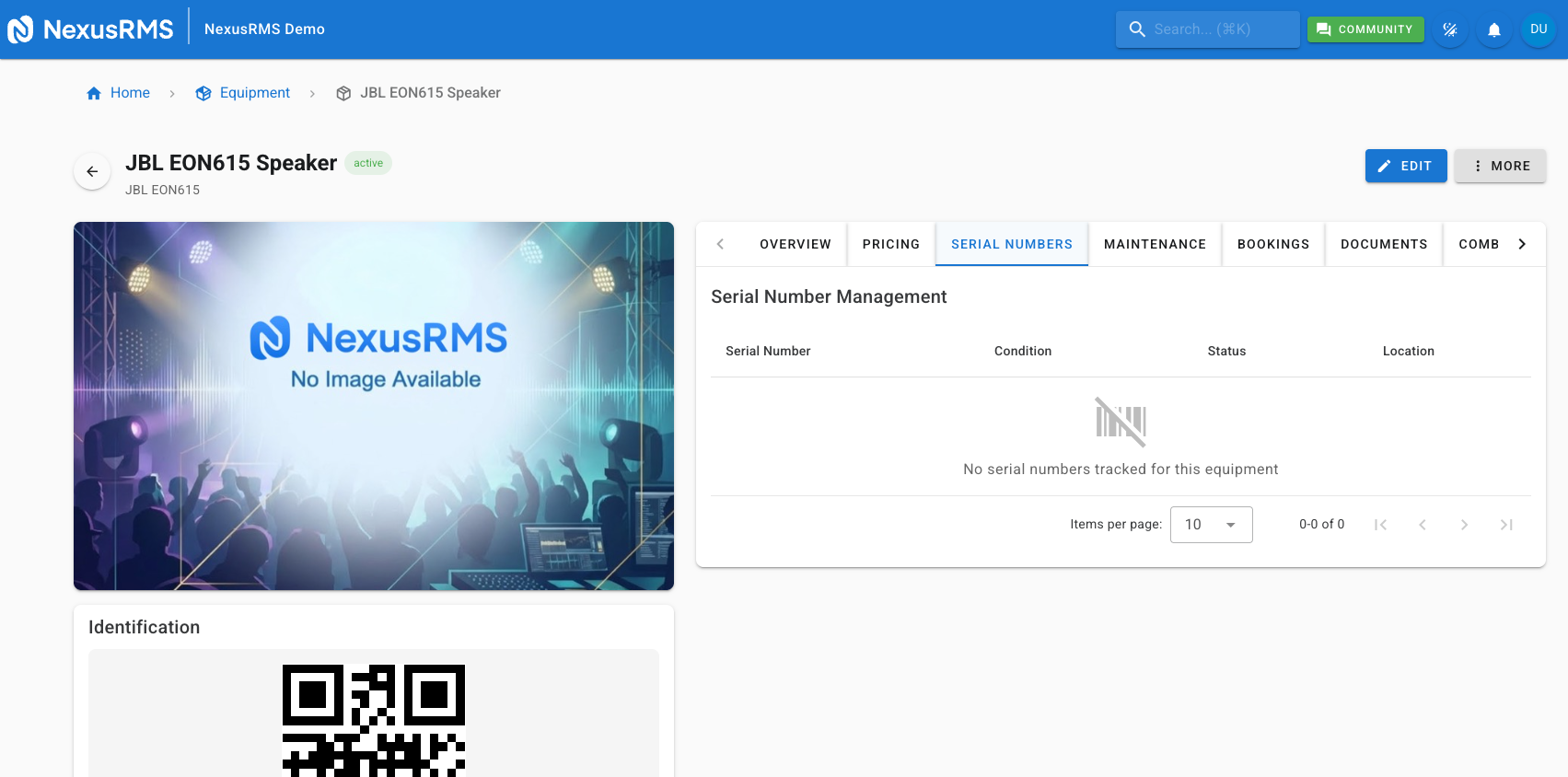1568x777 pixels.
Task: Open the DU user avatar menu
Action: click(1538, 29)
